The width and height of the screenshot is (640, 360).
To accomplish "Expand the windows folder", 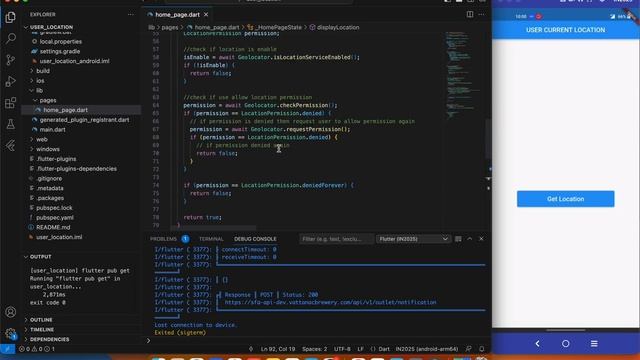I will tap(47, 149).
